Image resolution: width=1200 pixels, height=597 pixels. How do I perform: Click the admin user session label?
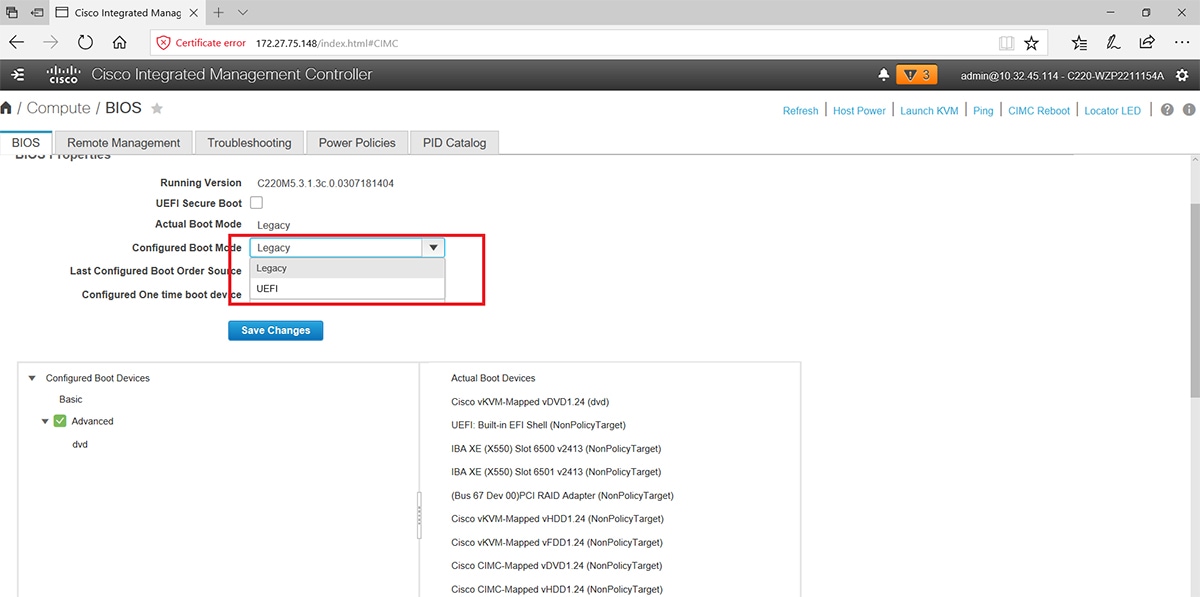click(1063, 76)
